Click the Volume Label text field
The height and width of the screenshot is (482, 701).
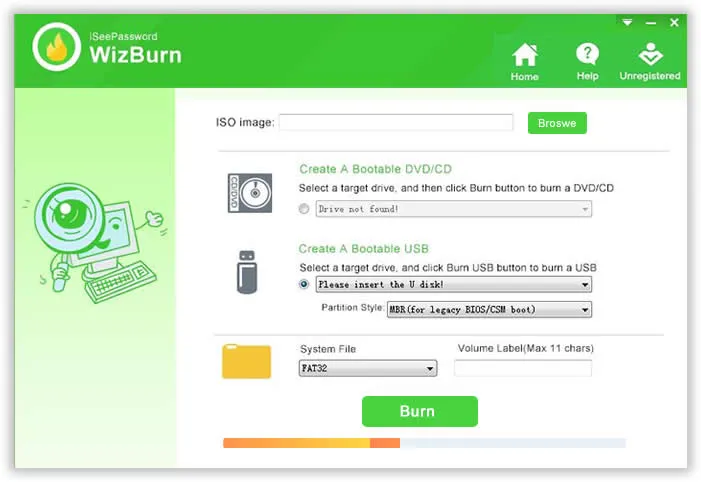(522, 368)
